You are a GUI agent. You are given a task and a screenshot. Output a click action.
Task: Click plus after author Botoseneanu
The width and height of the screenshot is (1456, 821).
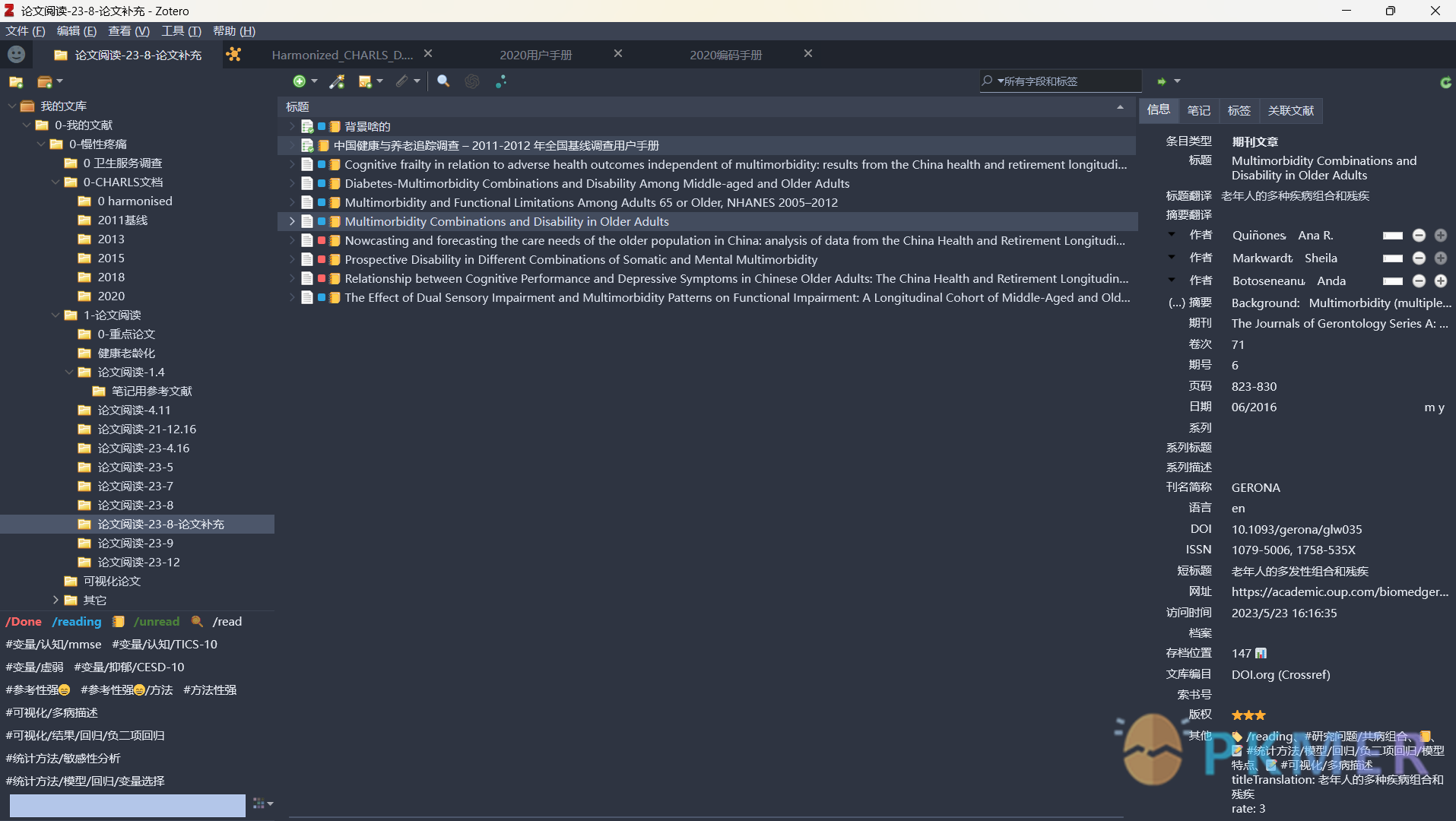coord(1441,281)
